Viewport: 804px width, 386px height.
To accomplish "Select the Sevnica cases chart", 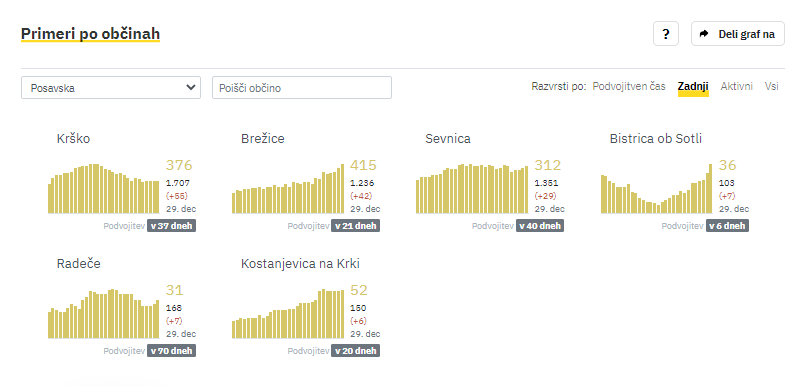I will [x=472, y=189].
